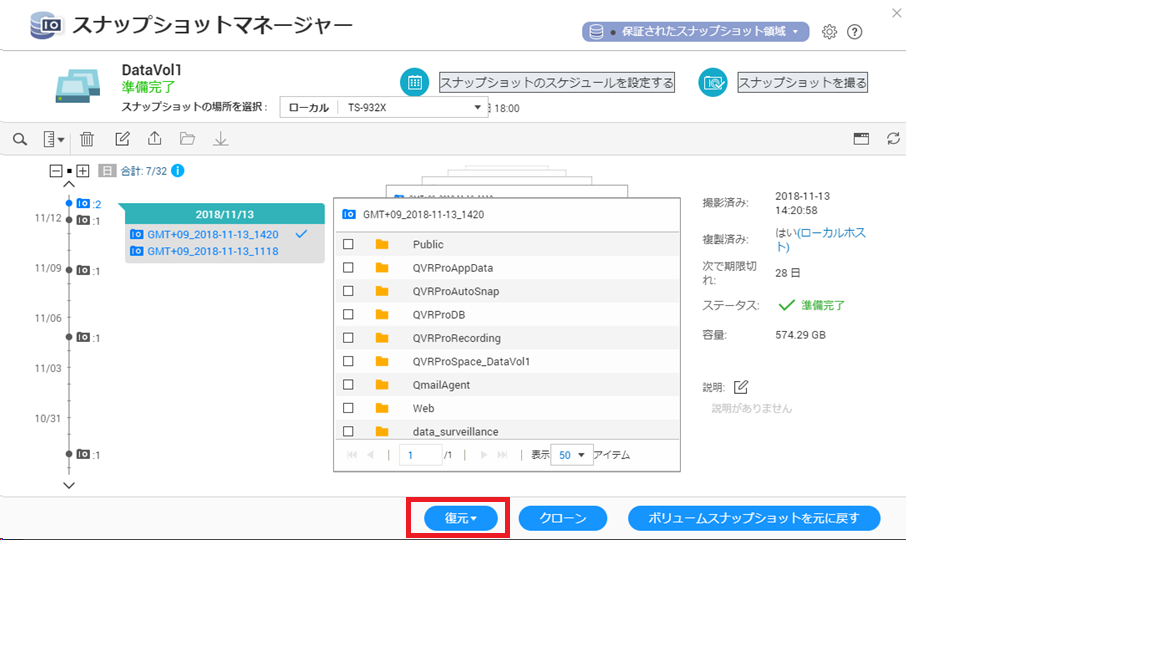Click the refresh icon at toolbar right
This screenshot has width=1152, height=648.
893,140
